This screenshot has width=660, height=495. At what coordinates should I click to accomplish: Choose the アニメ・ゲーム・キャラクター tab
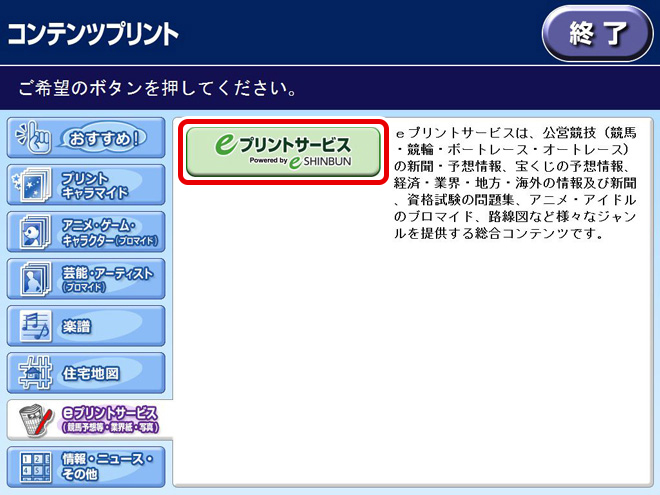86,232
